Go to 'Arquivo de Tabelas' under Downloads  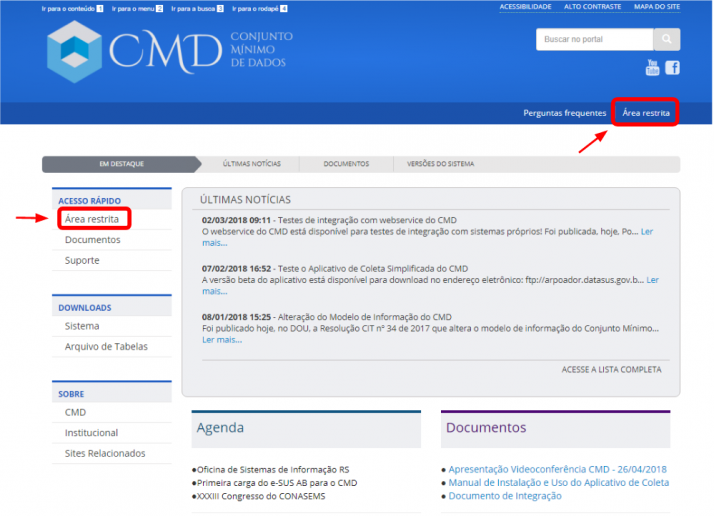point(106,347)
